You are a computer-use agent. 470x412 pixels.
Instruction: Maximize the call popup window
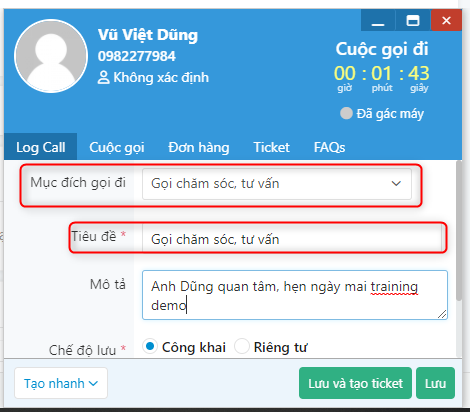(x=413, y=21)
